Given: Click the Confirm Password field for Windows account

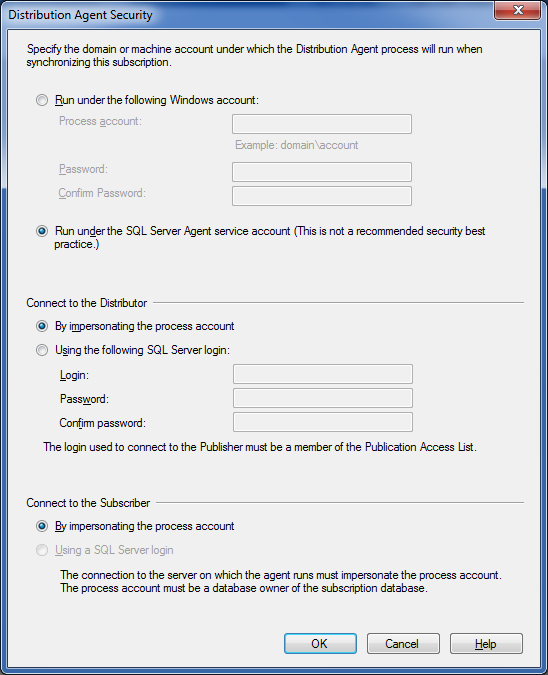Looking at the screenshot, I should click(322, 196).
